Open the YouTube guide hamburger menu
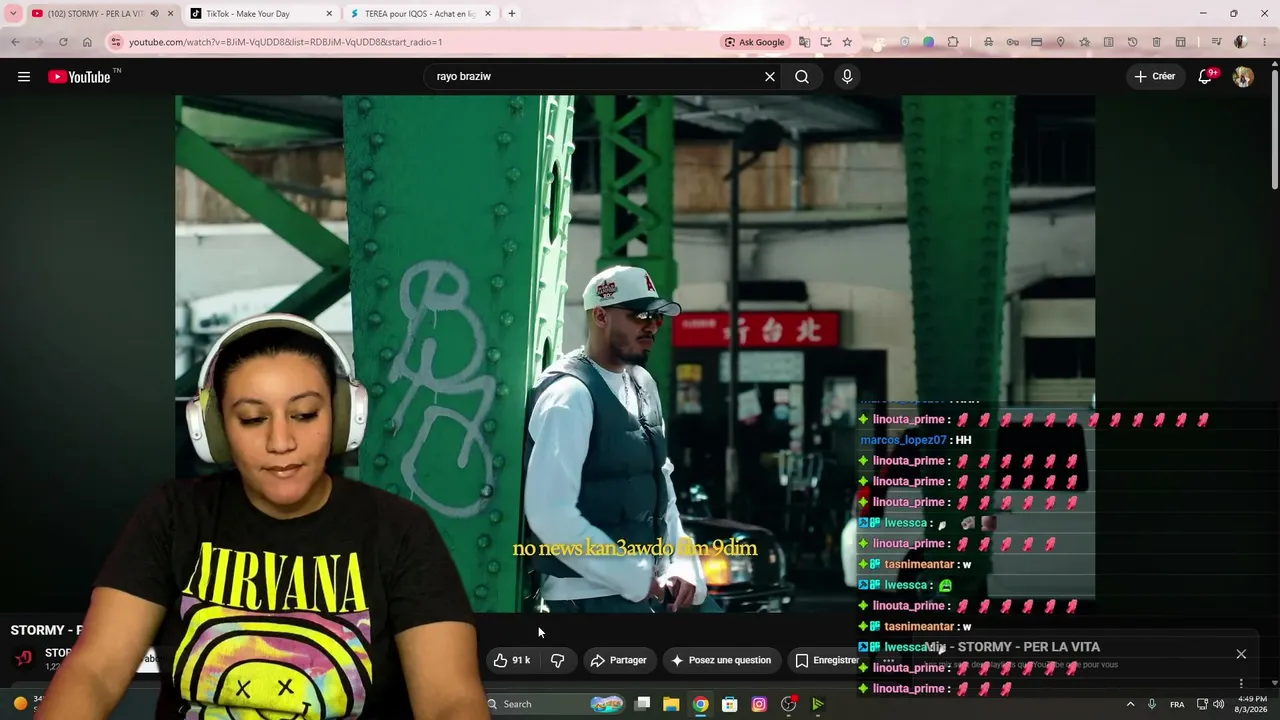1280x720 pixels. click(x=24, y=76)
